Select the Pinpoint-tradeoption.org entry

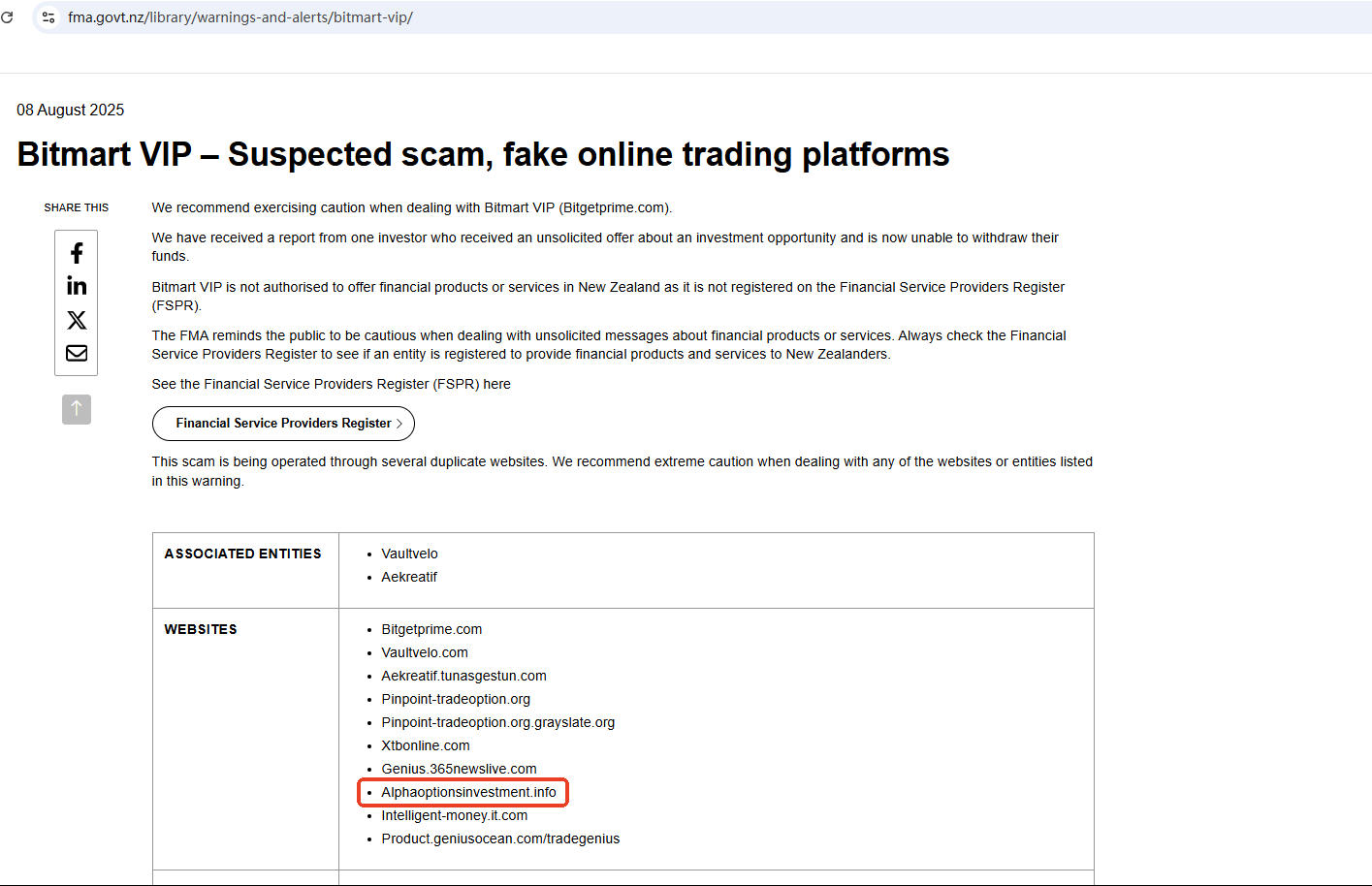[456, 699]
